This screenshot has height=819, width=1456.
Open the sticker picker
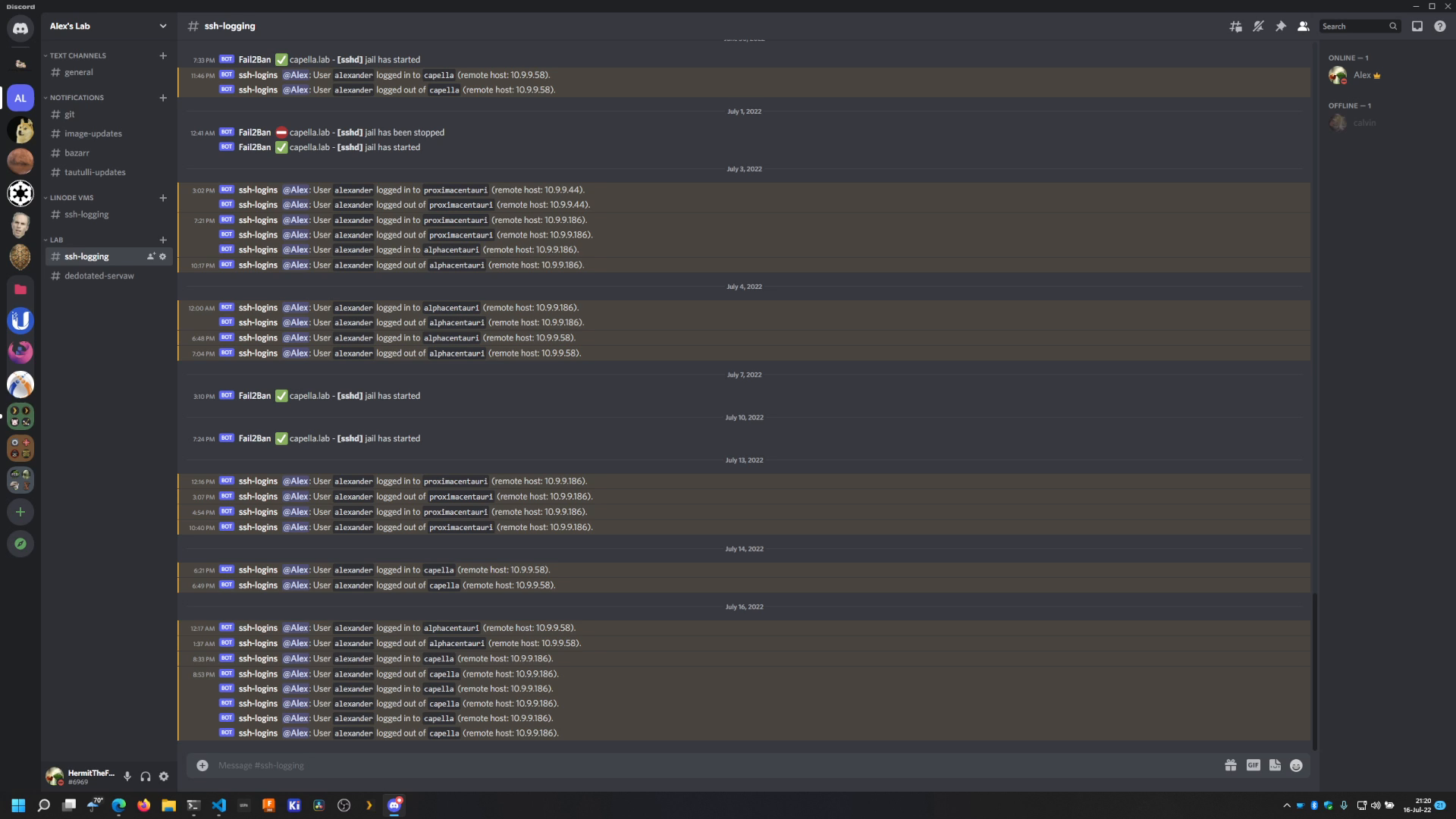tap(1274, 765)
